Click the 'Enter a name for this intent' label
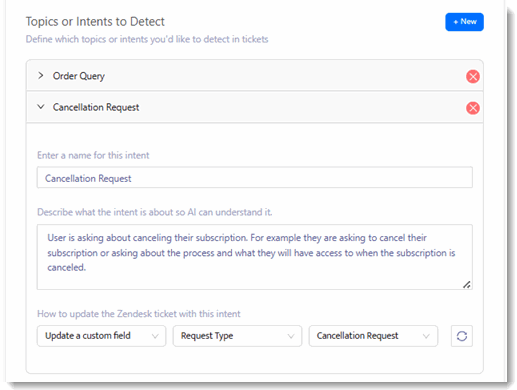This screenshot has height=390, width=517. coord(93,155)
